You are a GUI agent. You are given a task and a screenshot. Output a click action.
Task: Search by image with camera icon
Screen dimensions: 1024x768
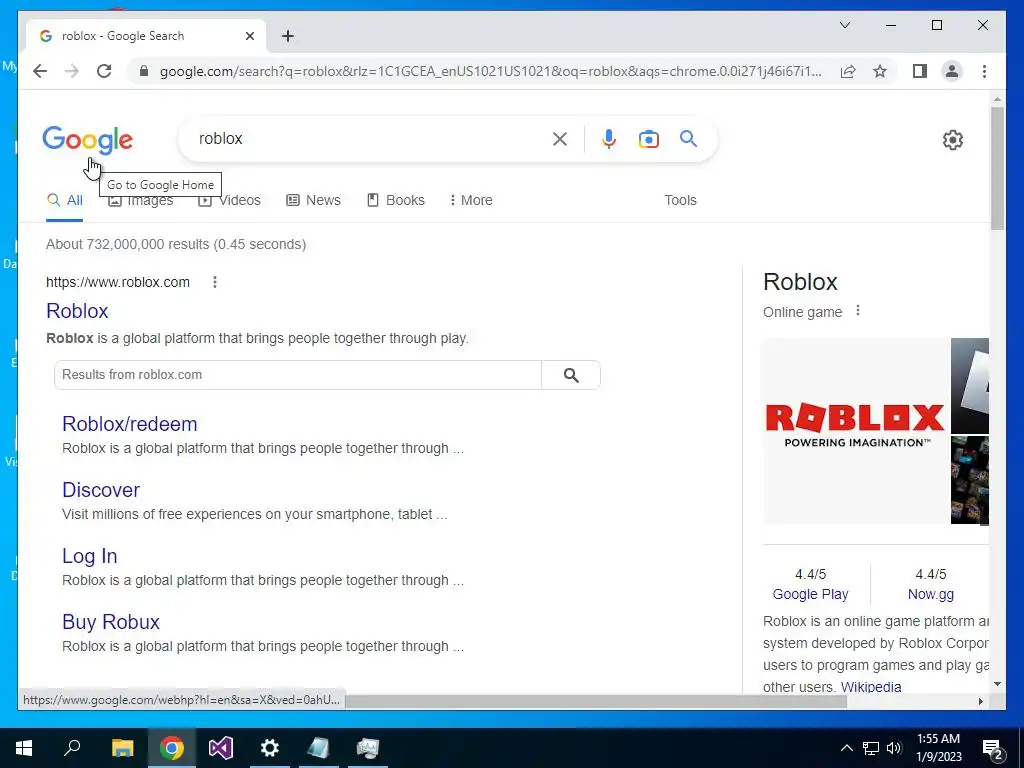pyautogui.click(x=648, y=138)
